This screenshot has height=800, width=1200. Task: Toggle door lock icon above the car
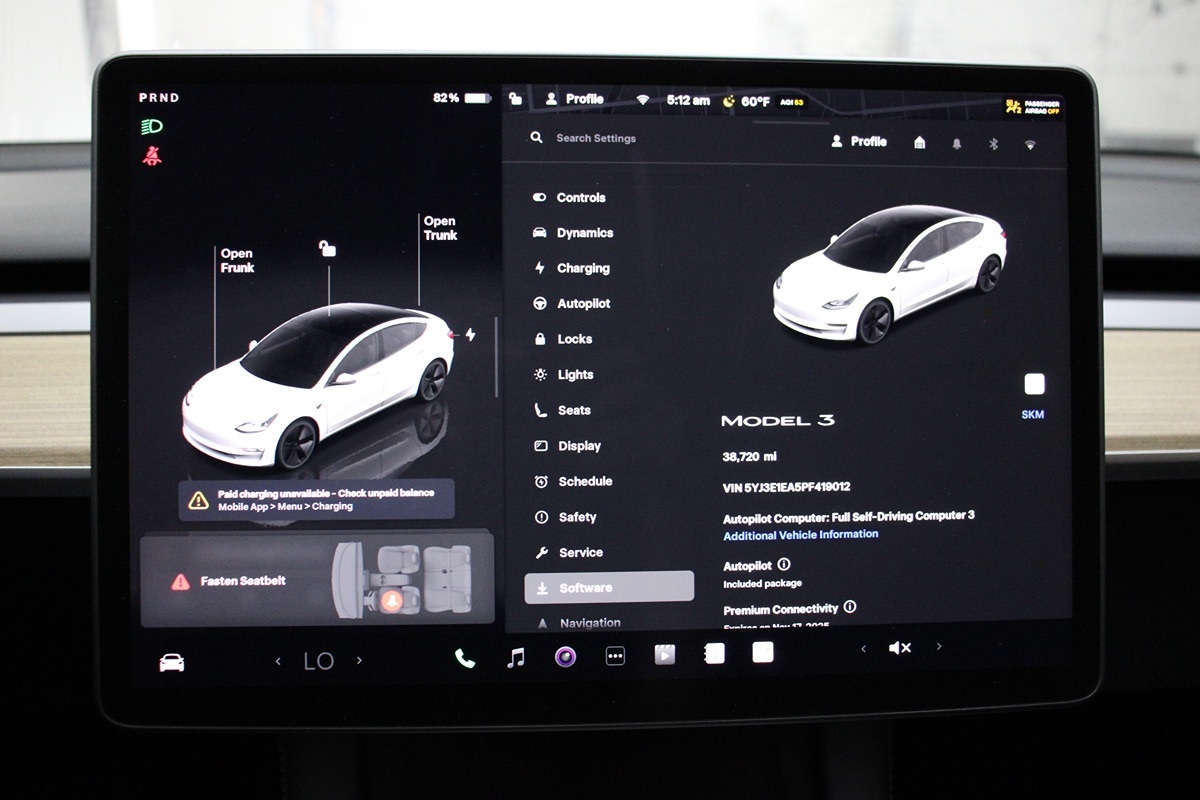point(327,248)
